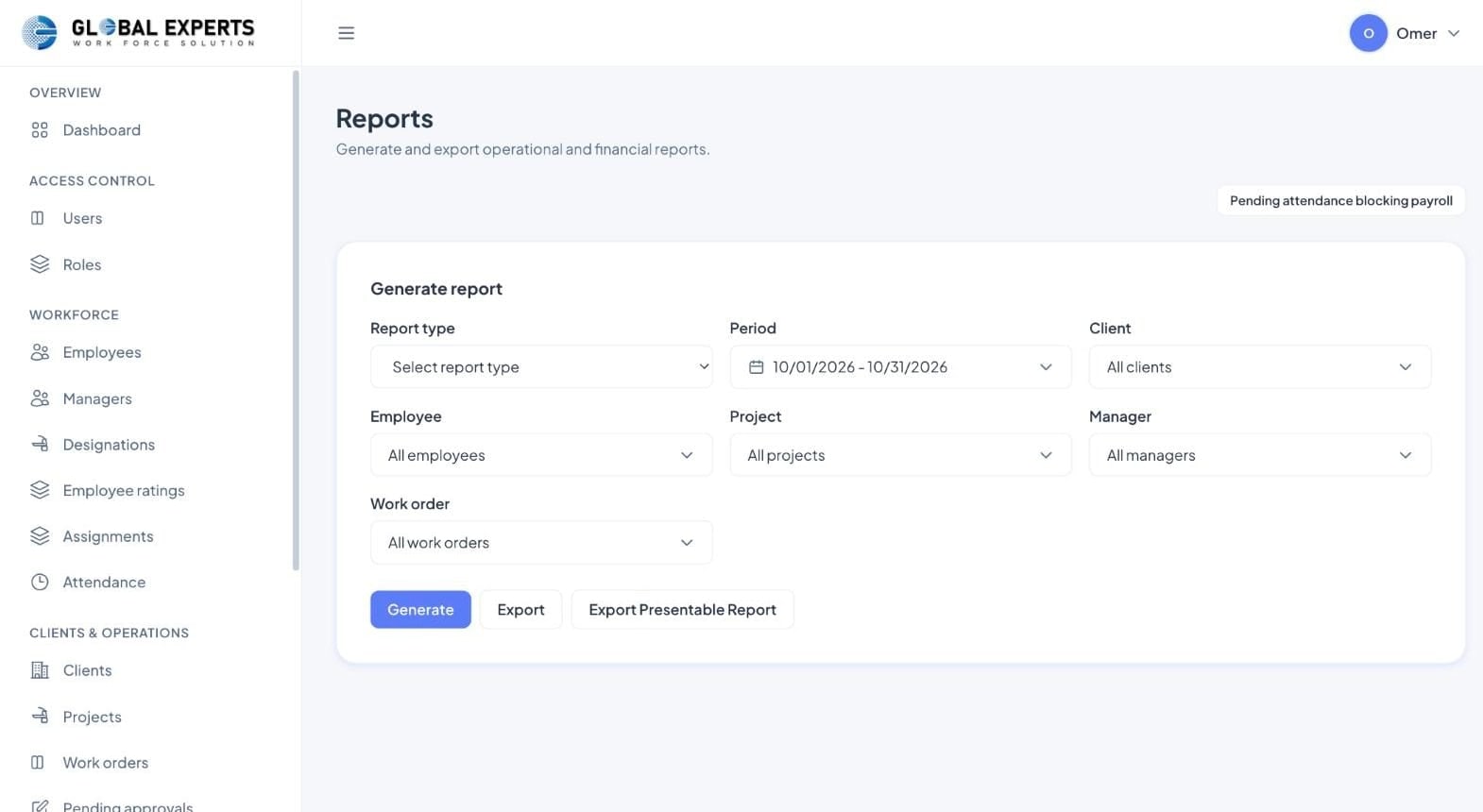Viewport: 1483px width, 812px height.
Task: Click the Employee ratings layers icon
Action: tap(40, 490)
